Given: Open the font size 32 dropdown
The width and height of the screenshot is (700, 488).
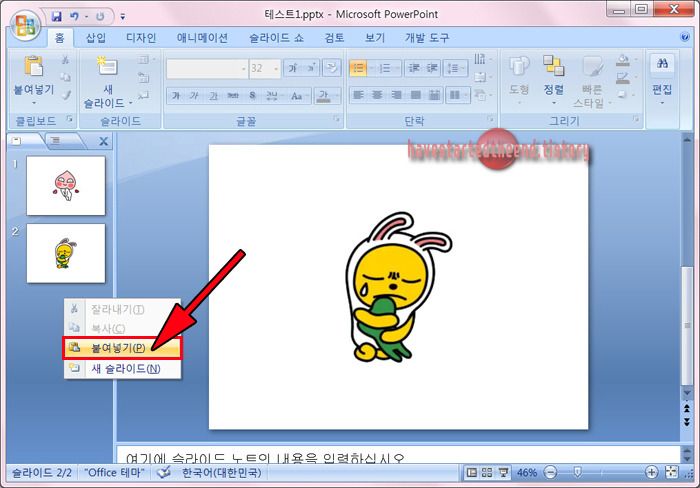Looking at the screenshot, I should (276, 69).
